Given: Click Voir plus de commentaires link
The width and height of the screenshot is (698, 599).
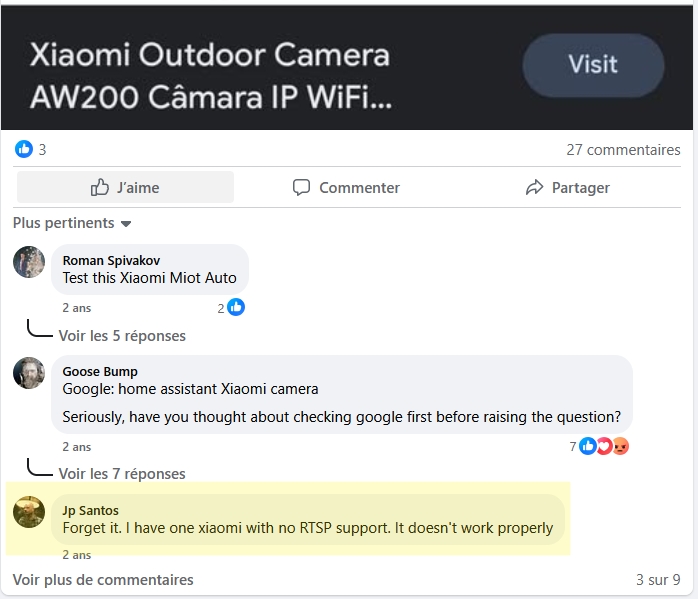Looking at the screenshot, I should click(103, 579).
